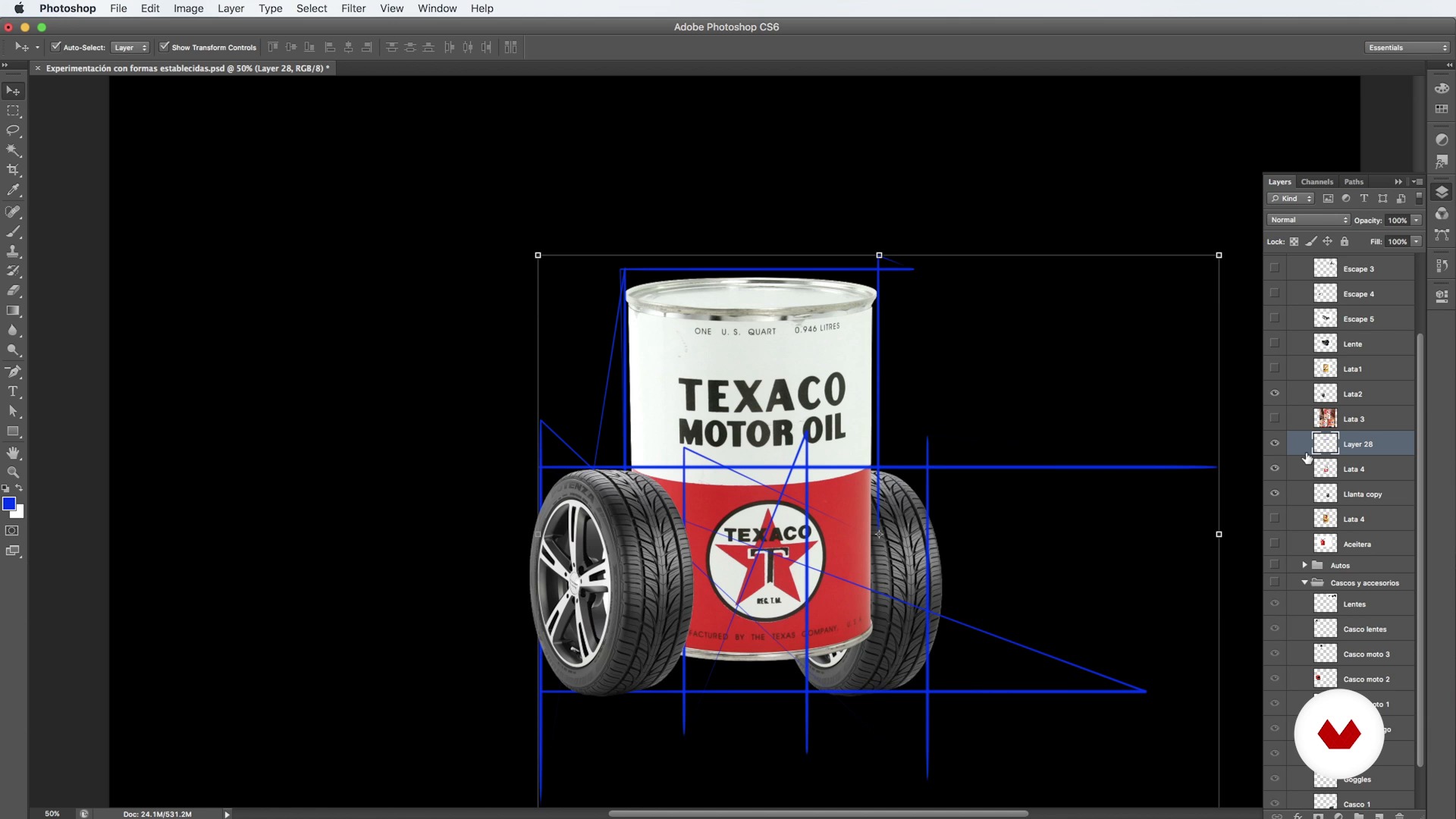Collapse the Cascos y accesorios group
This screenshot has width=1456, height=819.
pyautogui.click(x=1304, y=582)
